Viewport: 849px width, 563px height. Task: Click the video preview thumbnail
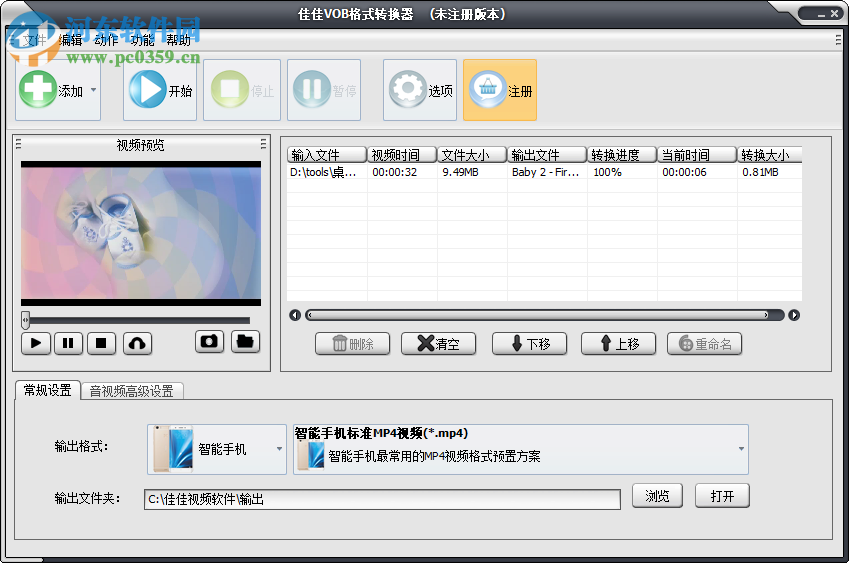(x=141, y=233)
